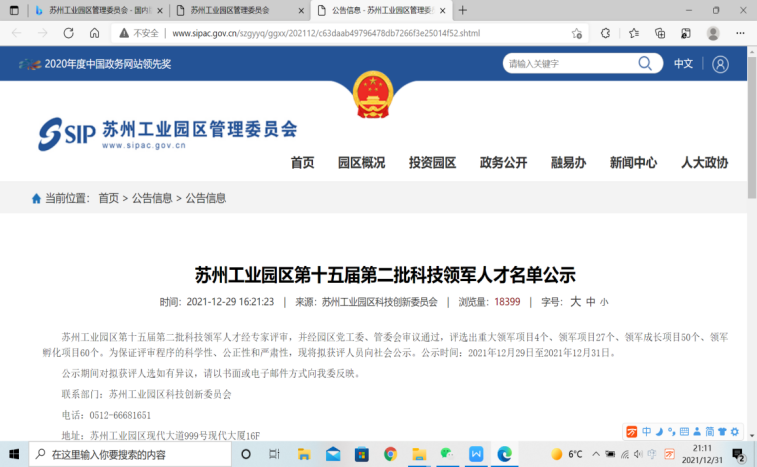Click the SIP site logo
This screenshot has width=757, height=467.
pyautogui.click(x=167, y=134)
